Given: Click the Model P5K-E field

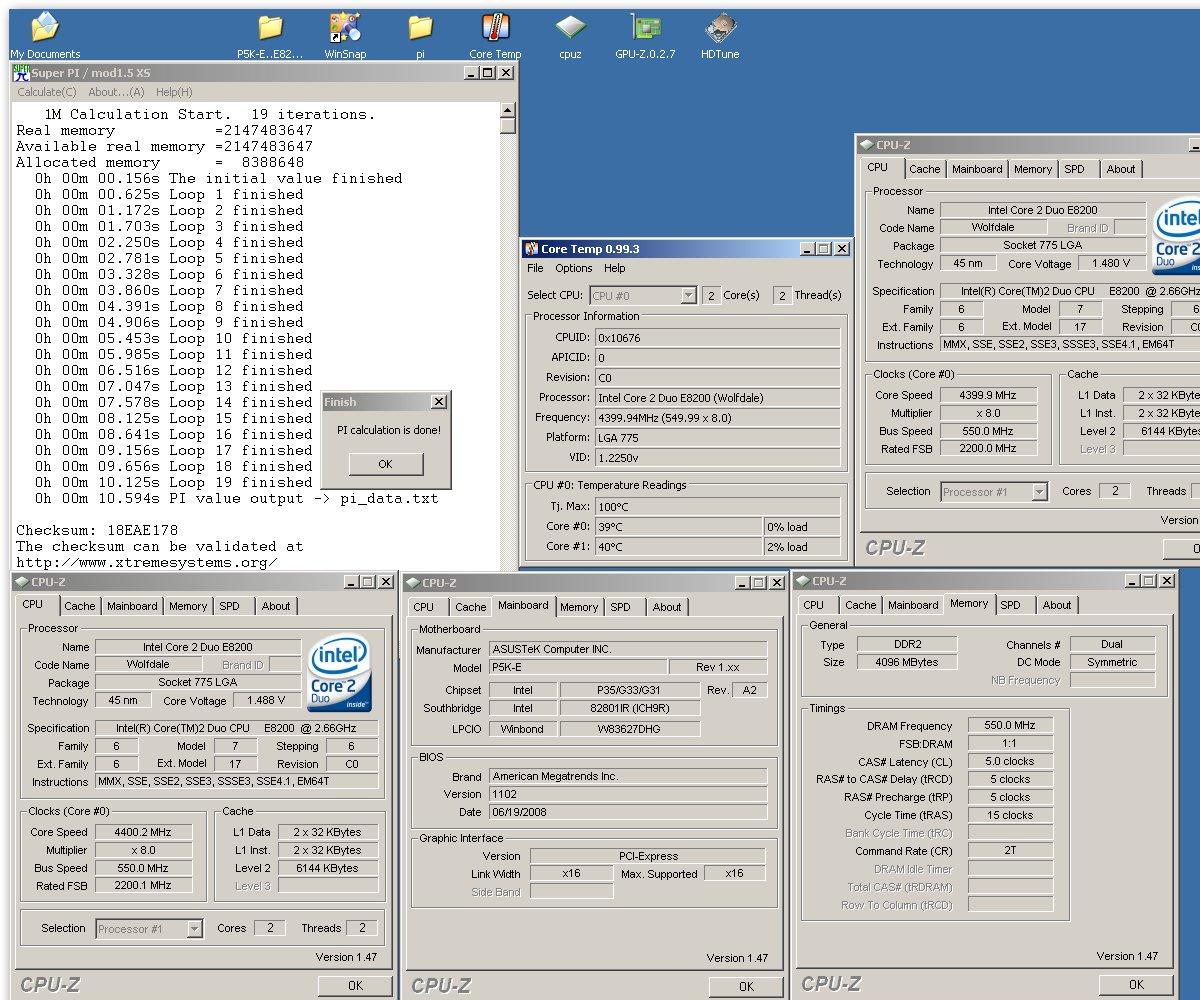Looking at the screenshot, I should (578, 667).
